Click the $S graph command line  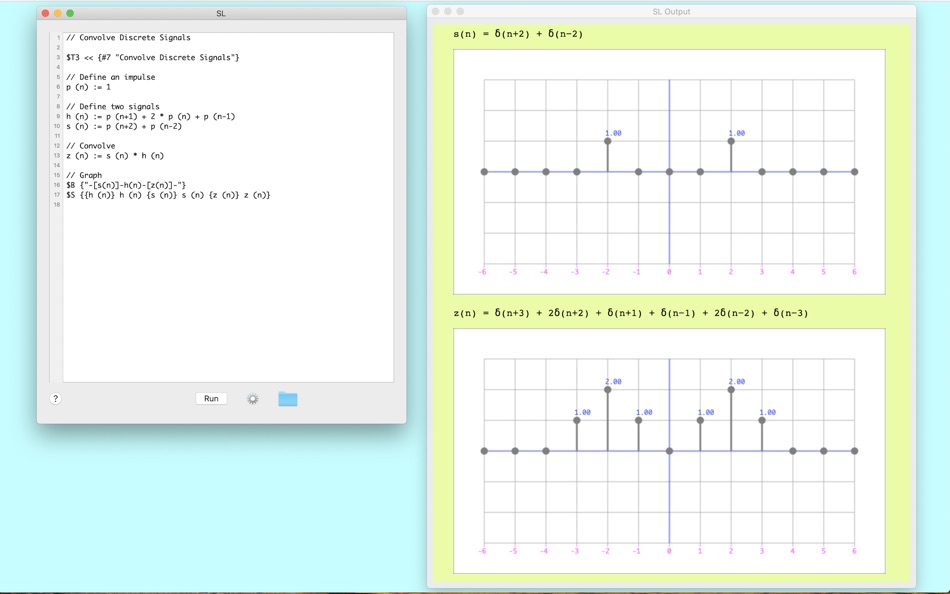[168, 195]
